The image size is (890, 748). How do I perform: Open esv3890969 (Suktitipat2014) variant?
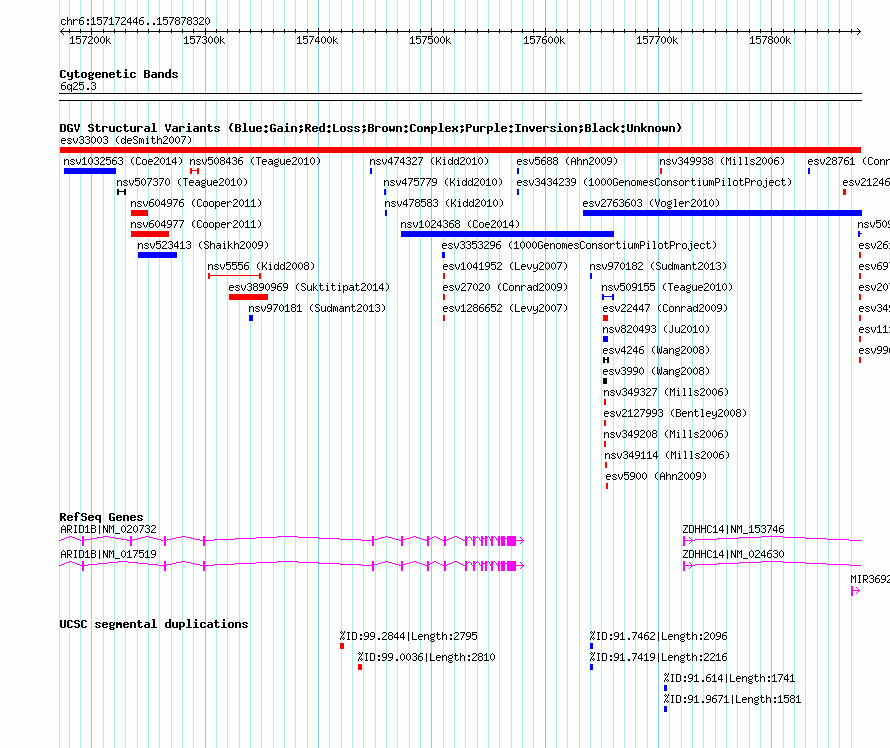click(x=309, y=287)
